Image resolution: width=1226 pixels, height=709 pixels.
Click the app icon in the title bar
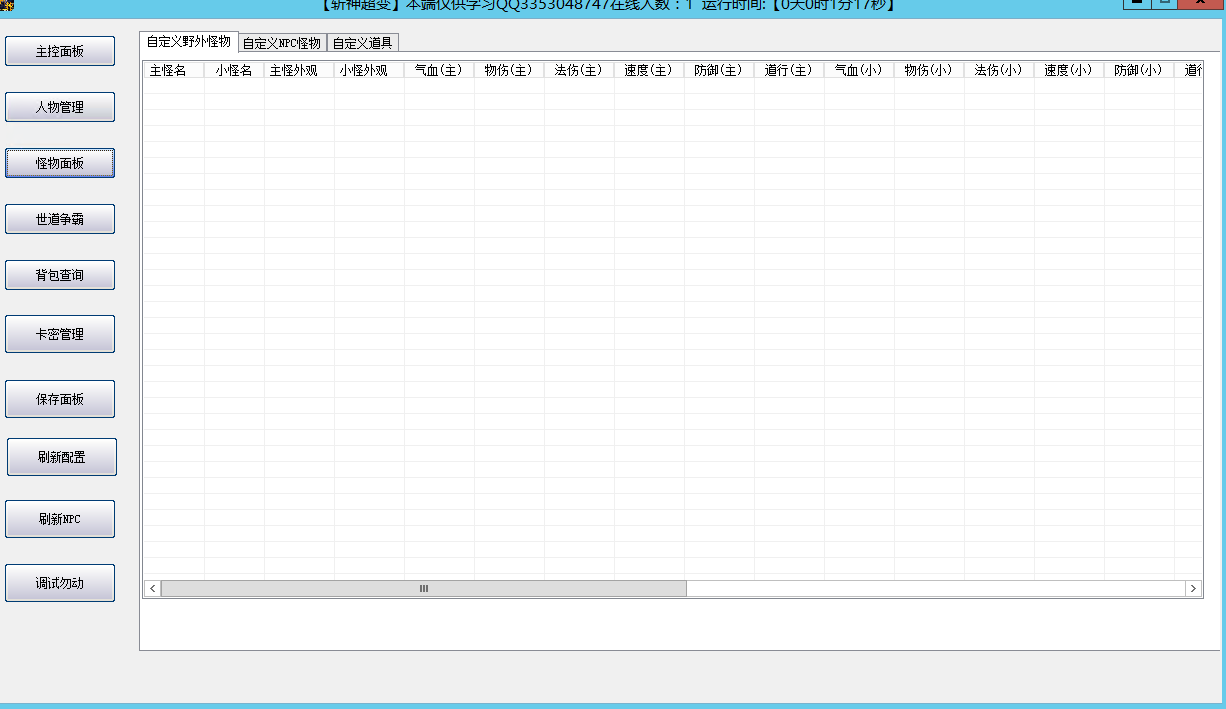7,5
